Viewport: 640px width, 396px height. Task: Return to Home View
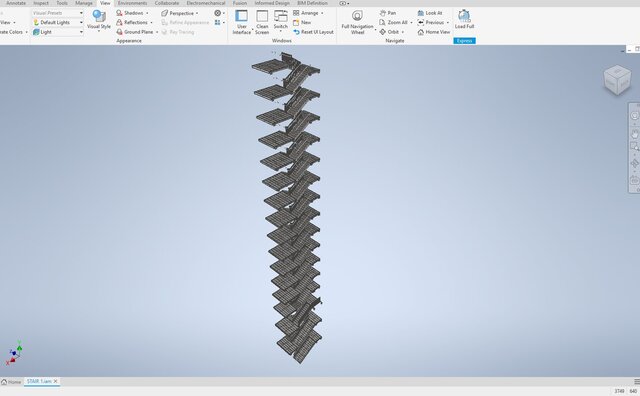click(x=433, y=32)
